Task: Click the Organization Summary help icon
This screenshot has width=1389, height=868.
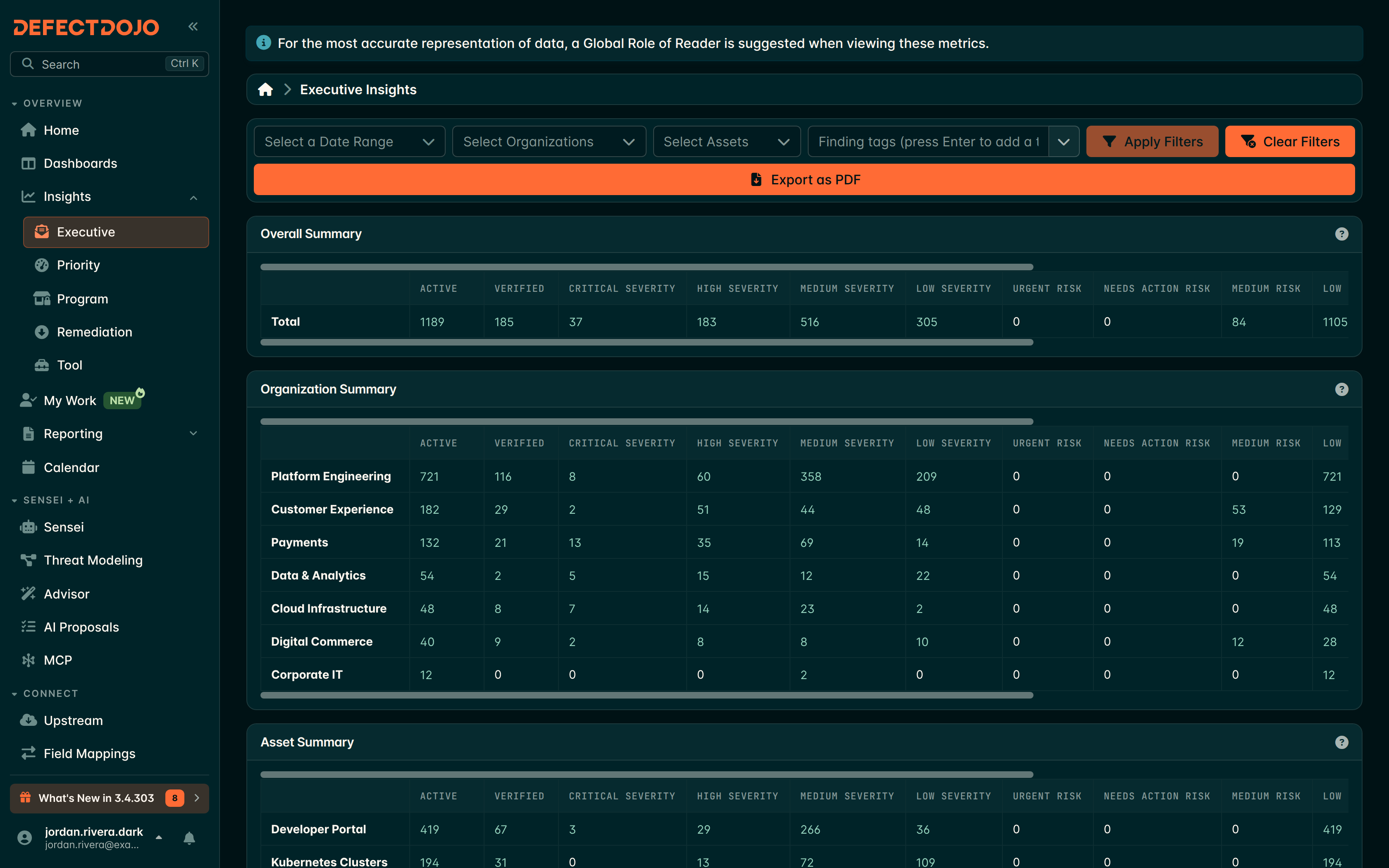Action: (x=1341, y=389)
